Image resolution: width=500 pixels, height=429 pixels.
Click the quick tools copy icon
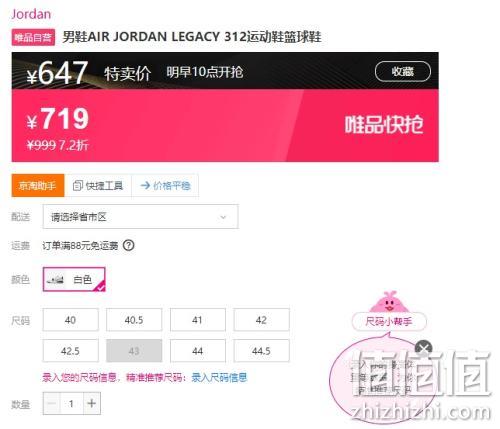(x=78, y=185)
